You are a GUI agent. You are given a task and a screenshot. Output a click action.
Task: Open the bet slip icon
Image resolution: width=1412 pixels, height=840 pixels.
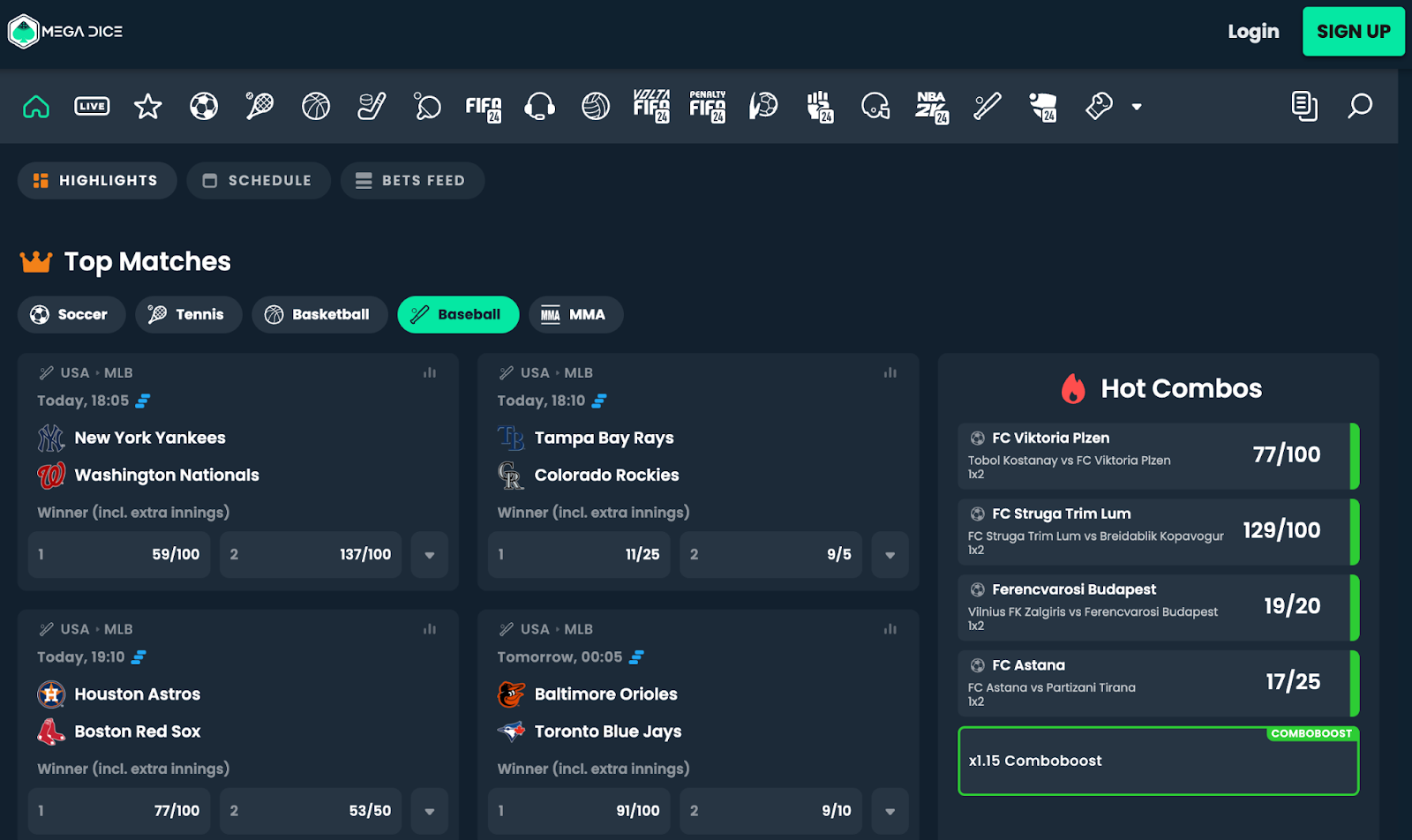1303,107
